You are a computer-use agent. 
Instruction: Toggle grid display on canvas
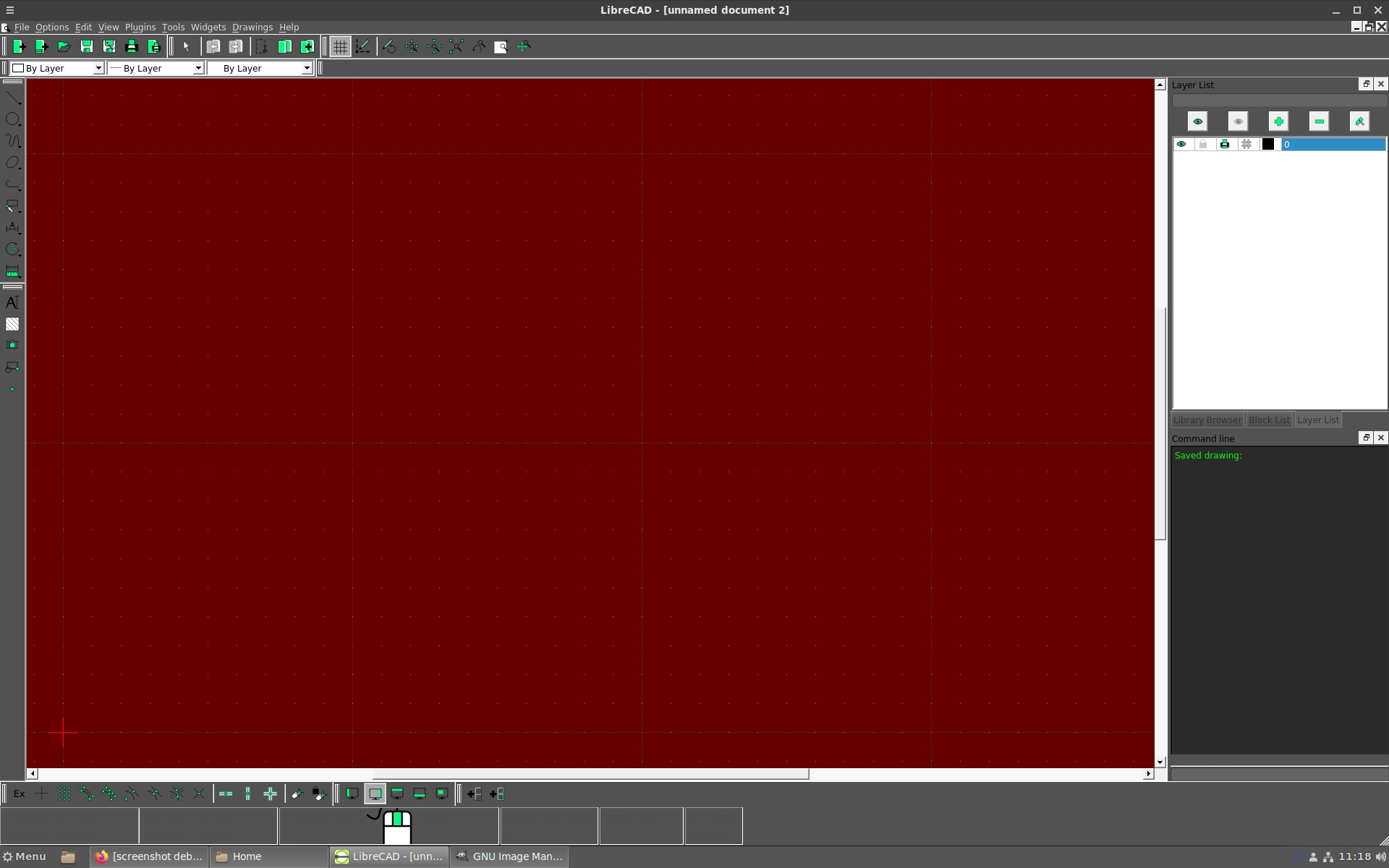click(x=340, y=46)
